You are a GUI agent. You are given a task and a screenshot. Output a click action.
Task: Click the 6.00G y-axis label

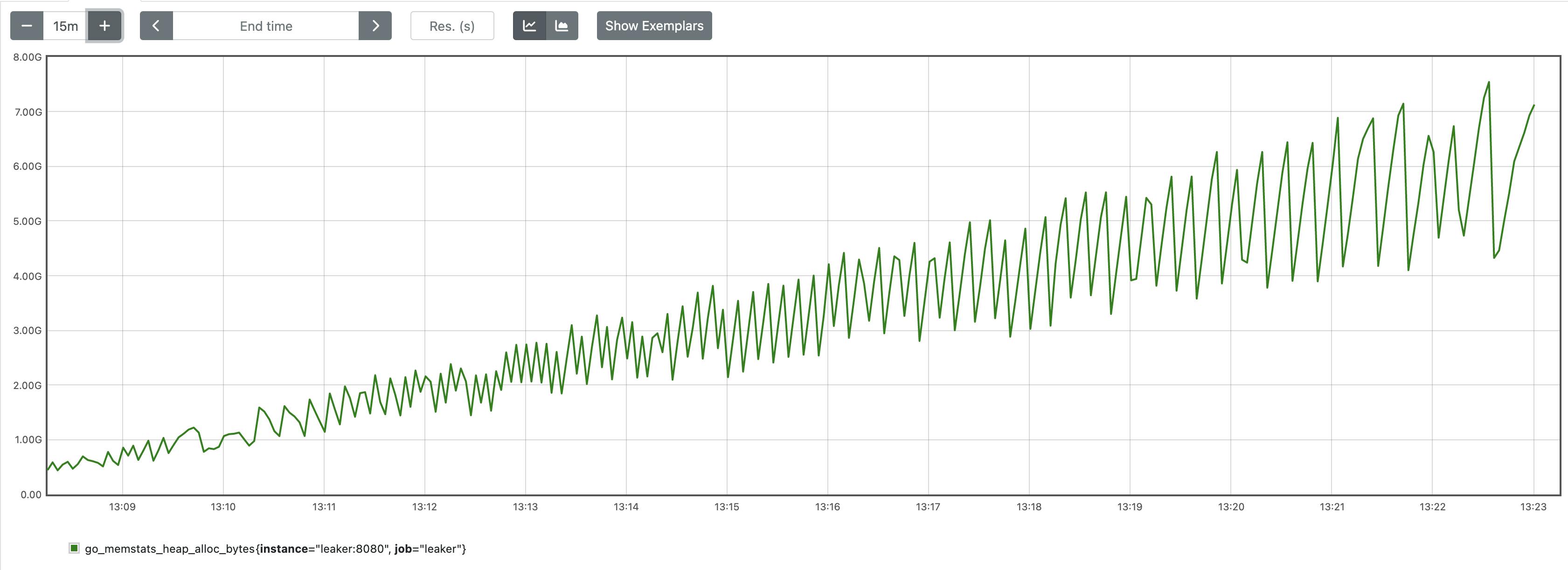[28, 166]
